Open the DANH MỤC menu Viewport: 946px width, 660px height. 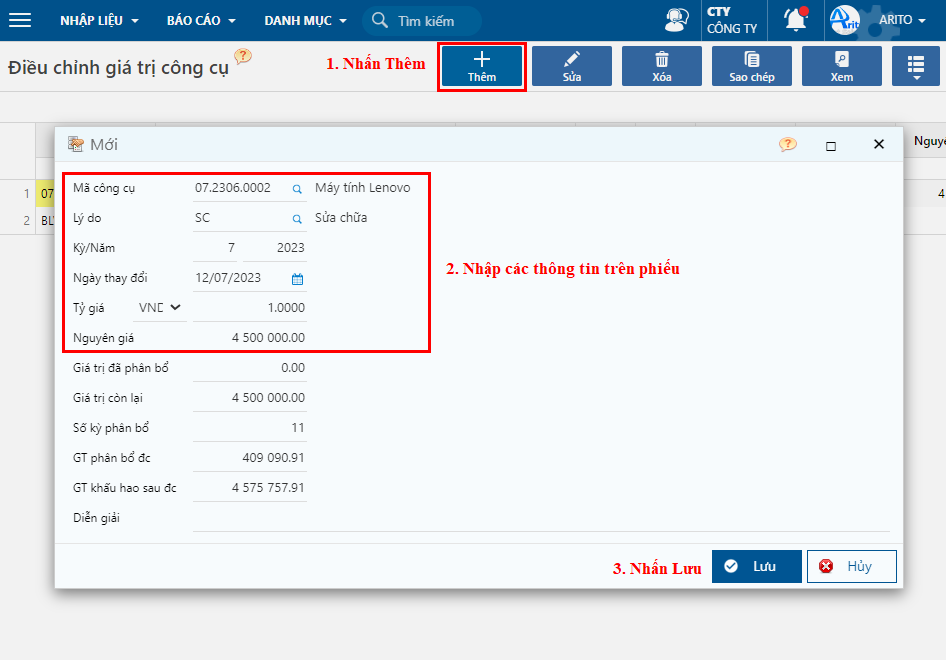[305, 20]
